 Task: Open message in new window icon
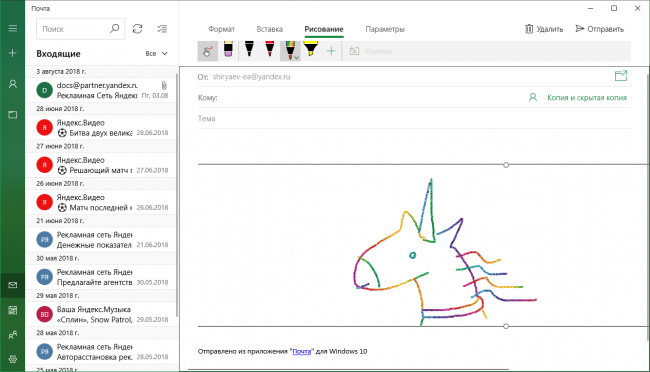click(621, 75)
